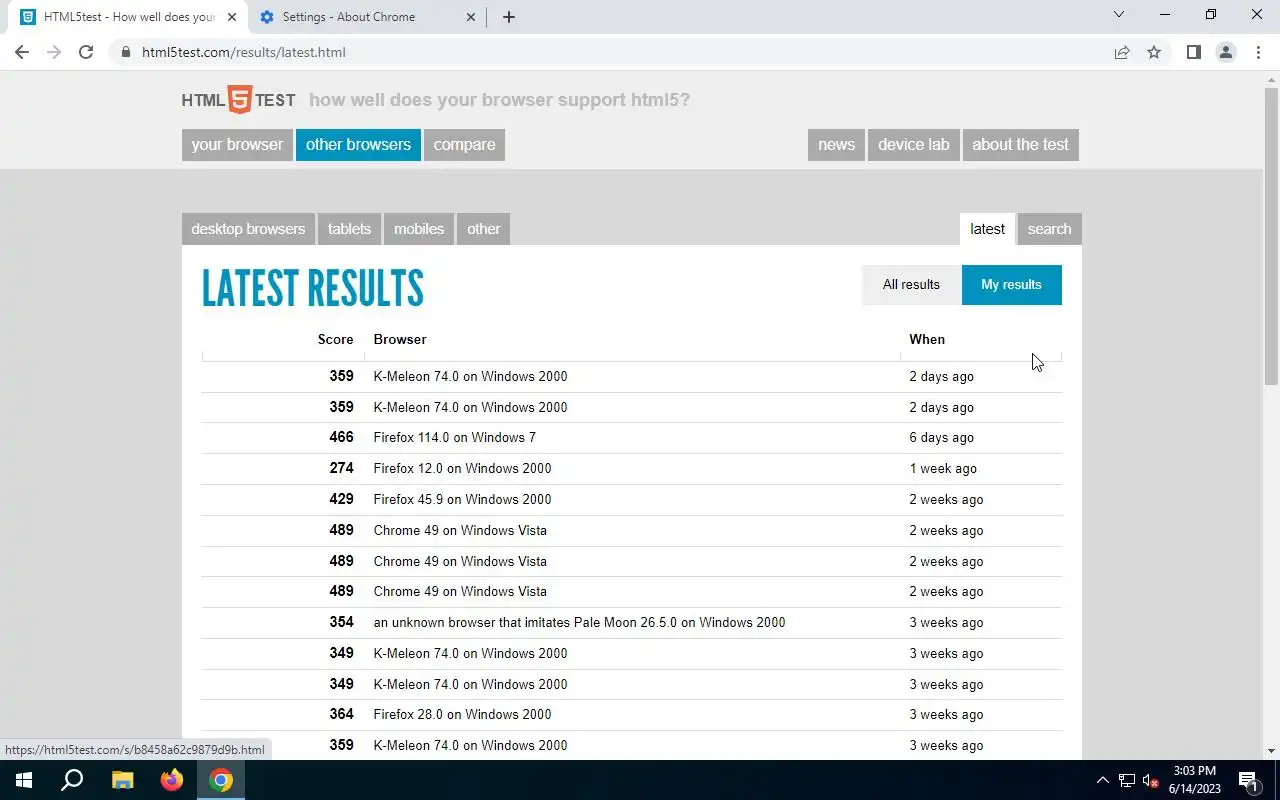The image size is (1280, 800).
Task: Open the Chrome three-dot menu
Action: click(1258, 52)
